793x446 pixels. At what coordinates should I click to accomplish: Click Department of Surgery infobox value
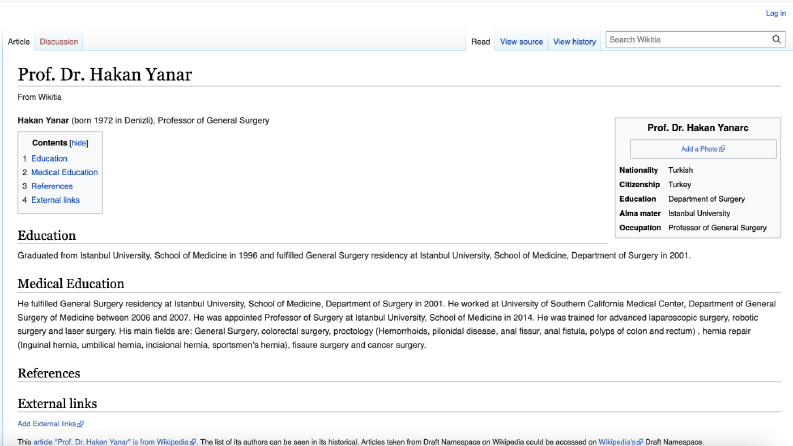(707, 199)
